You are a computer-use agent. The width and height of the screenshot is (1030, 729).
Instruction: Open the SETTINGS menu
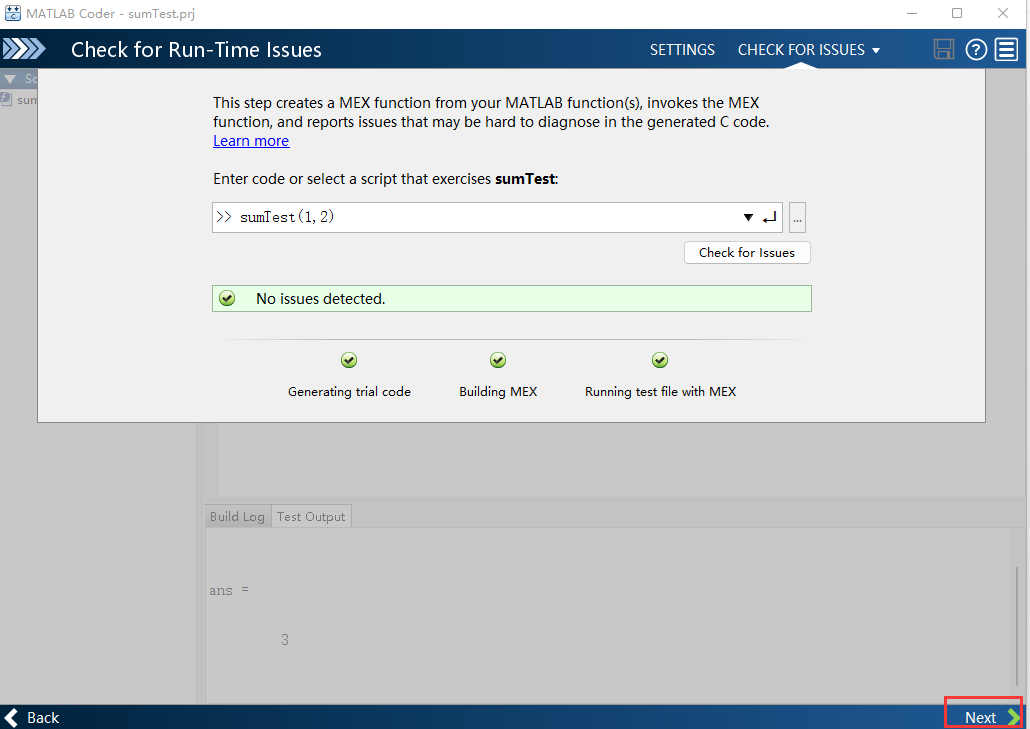click(x=682, y=50)
